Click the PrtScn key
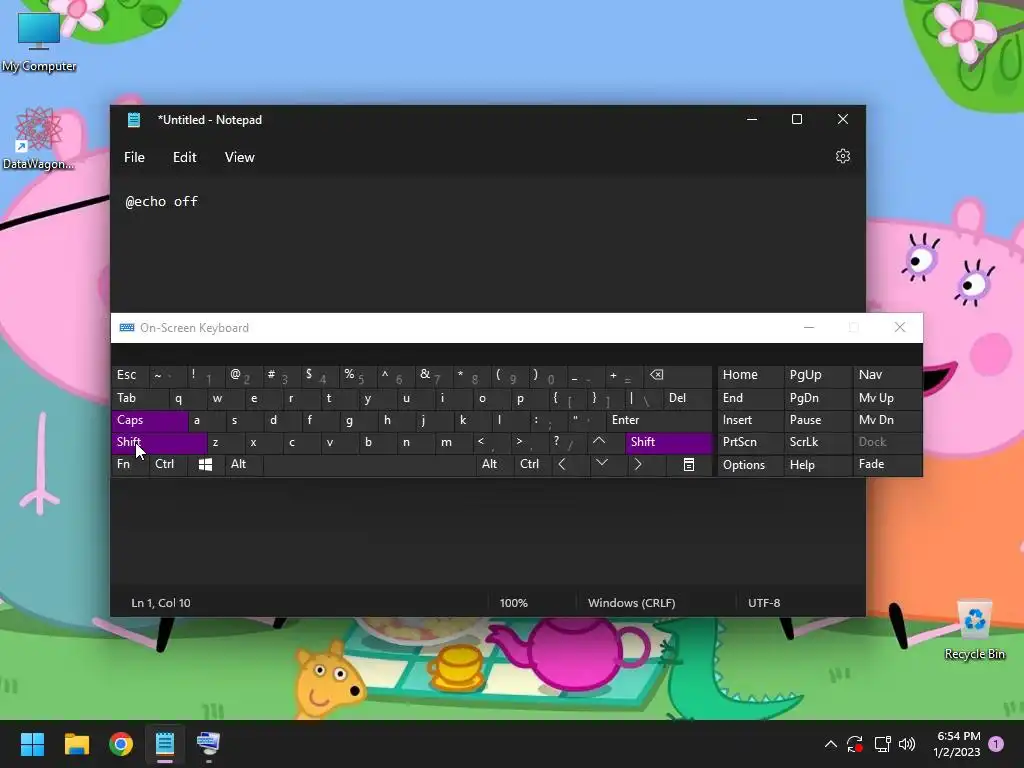 [750, 442]
